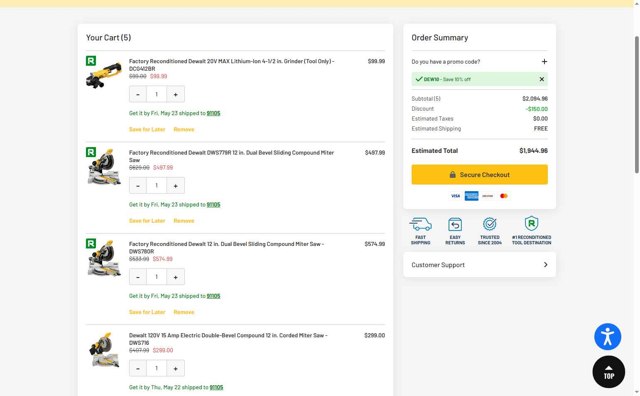
Task: Jump back to top with TOP button
Action: point(609,372)
